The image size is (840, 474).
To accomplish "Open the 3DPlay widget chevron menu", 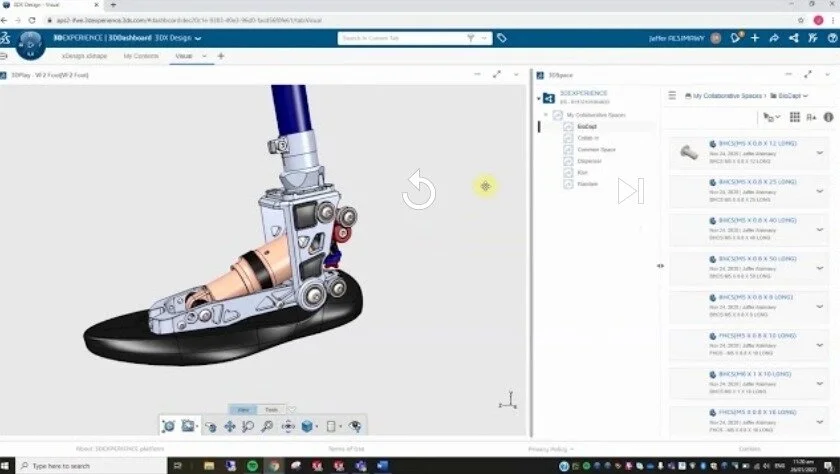I will (516, 74).
